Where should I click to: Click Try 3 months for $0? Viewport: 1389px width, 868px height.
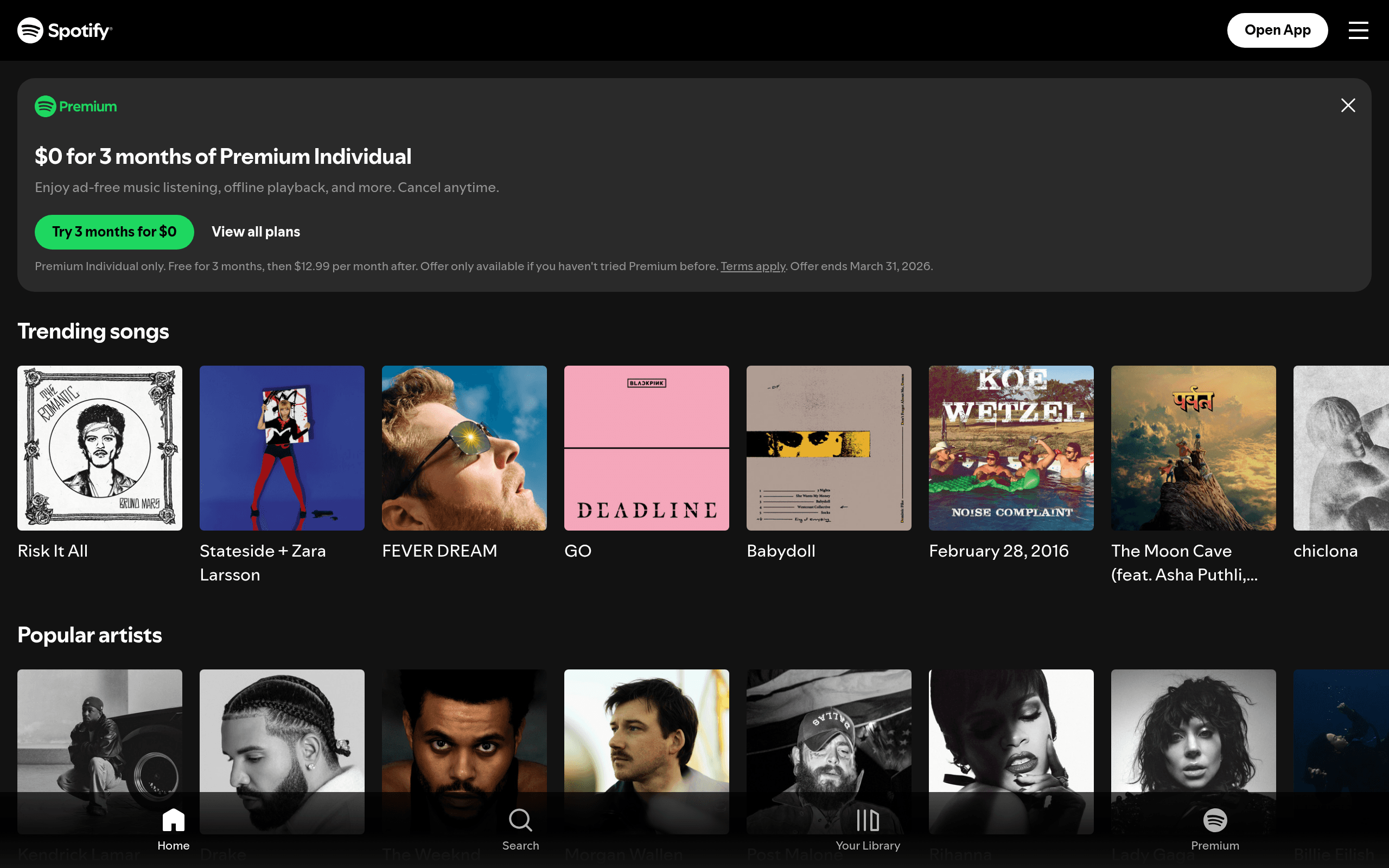point(114,232)
